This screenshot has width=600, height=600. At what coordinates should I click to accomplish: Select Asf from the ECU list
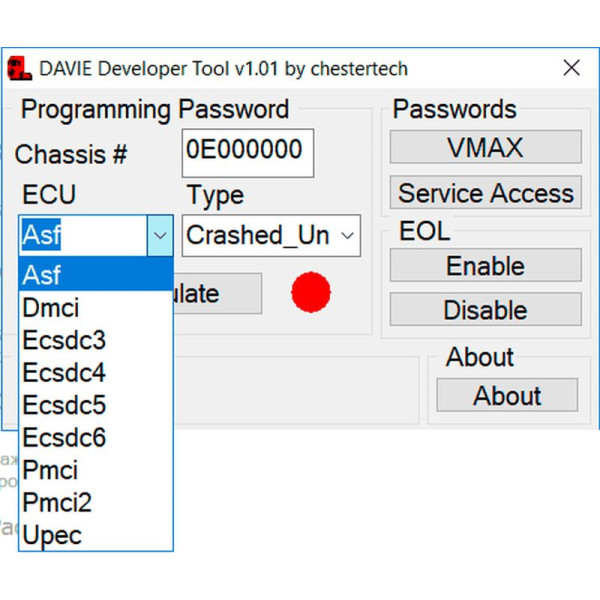pos(95,275)
